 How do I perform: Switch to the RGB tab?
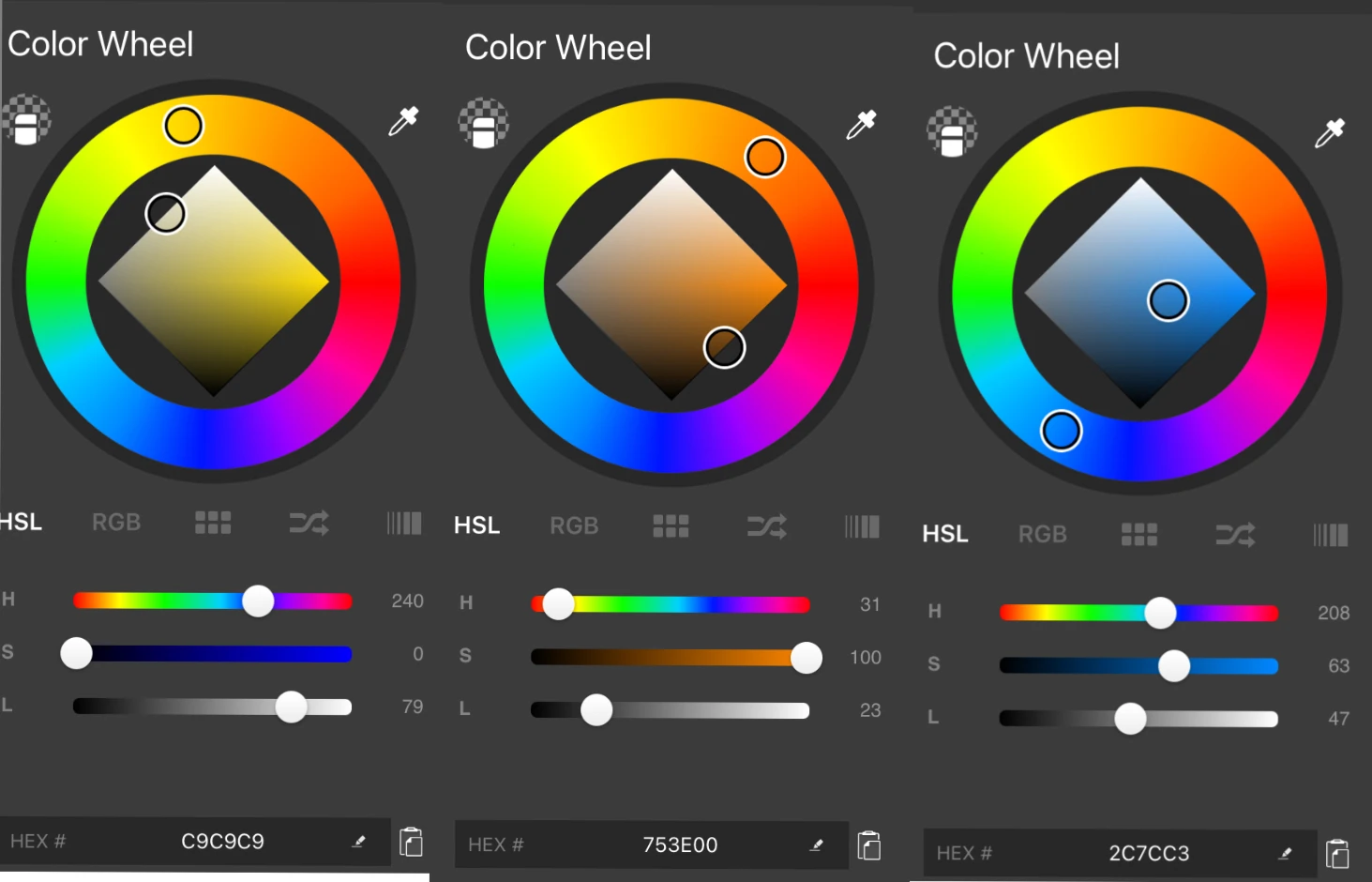click(115, 522)
